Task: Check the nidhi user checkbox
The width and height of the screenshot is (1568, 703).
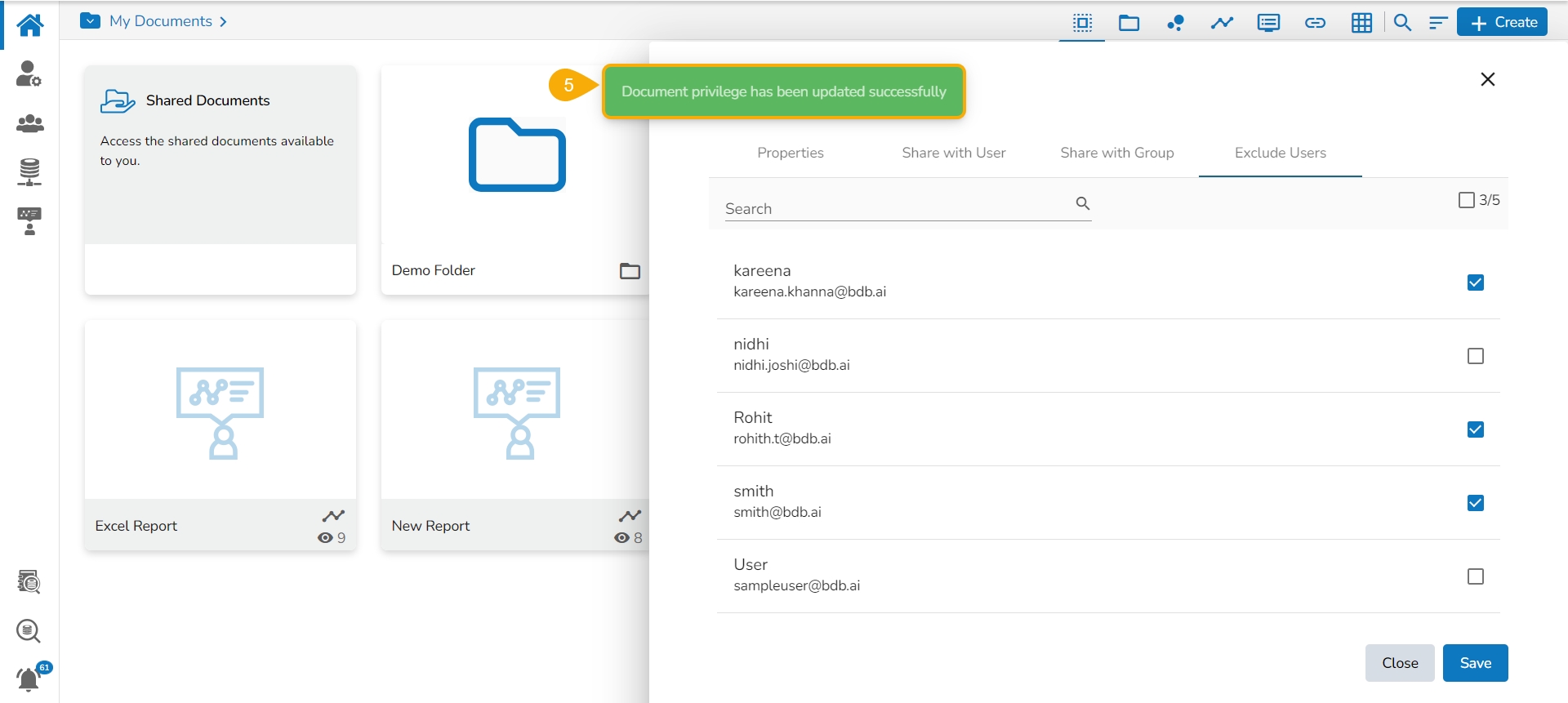Action: click(x=1475, y=356)
